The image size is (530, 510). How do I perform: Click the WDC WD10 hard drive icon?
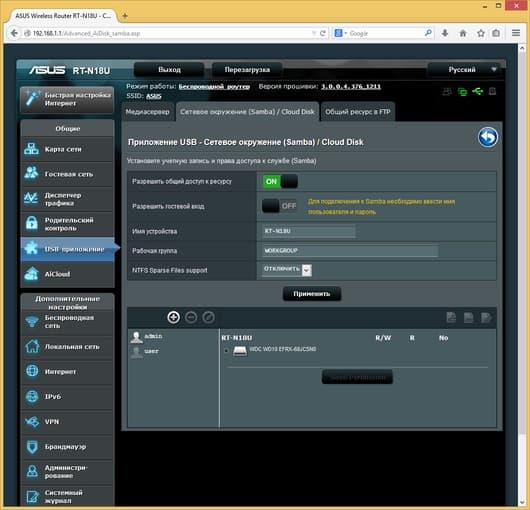(x=240, y=350)
